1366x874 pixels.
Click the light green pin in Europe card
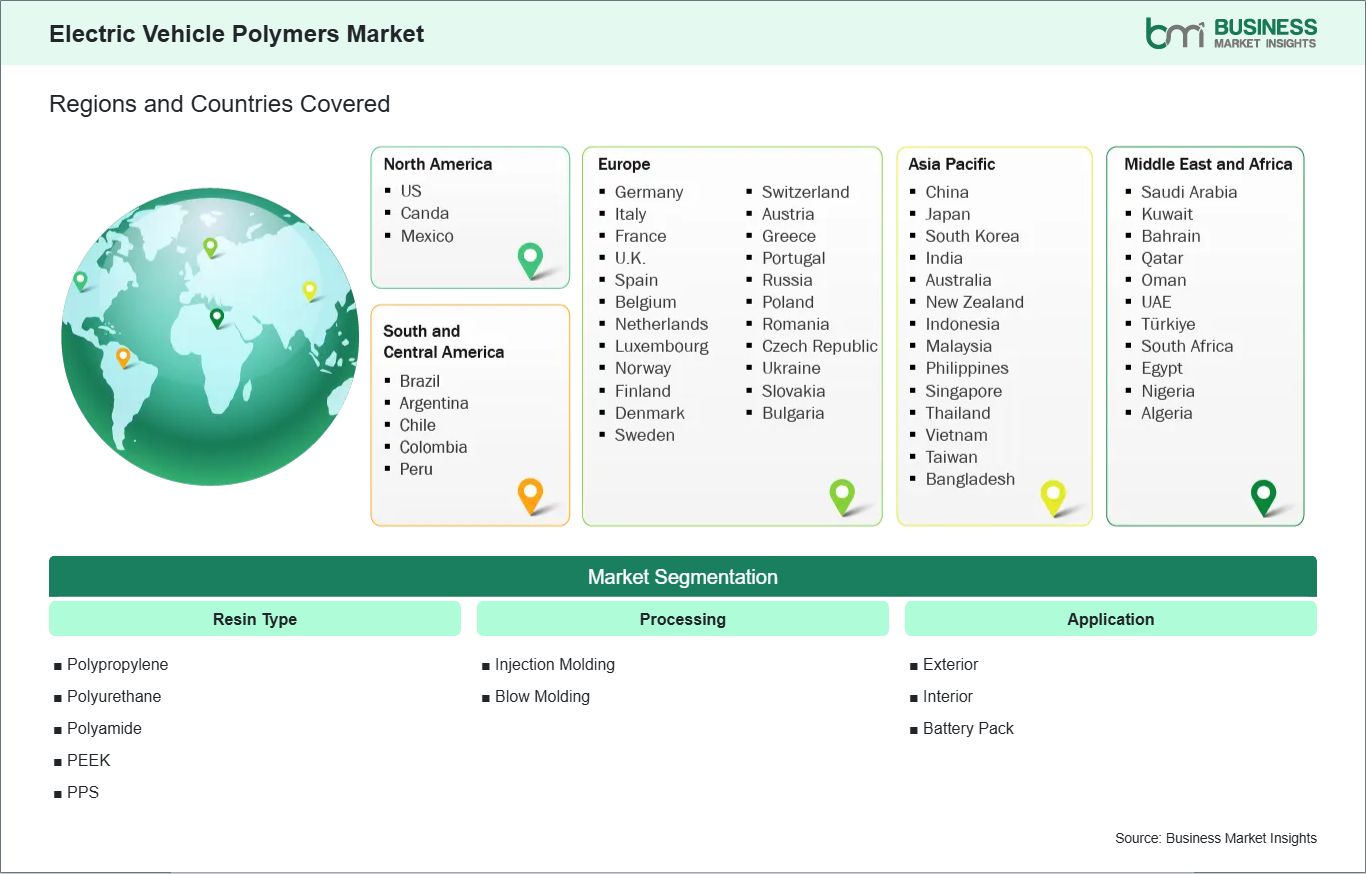coord(842,497)
